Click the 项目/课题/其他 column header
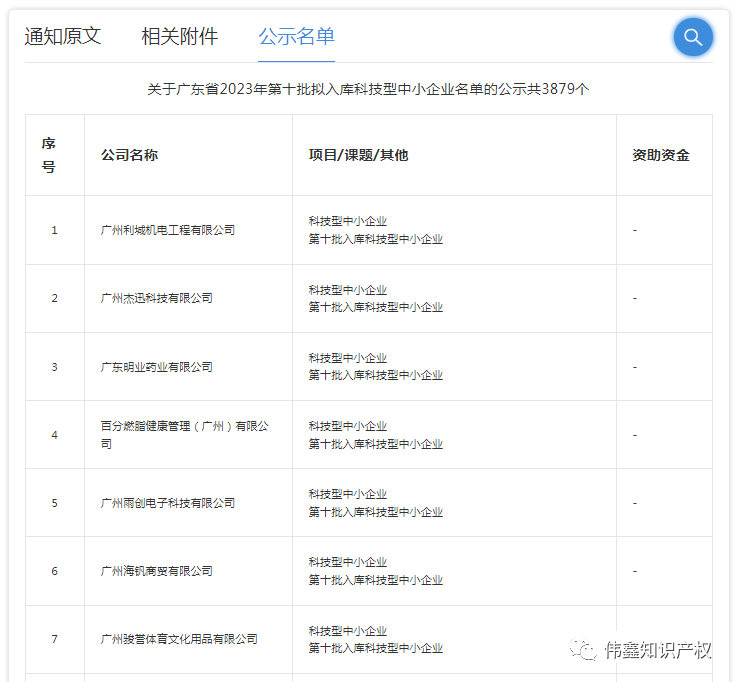735x682 pixels. pyautogui.click(x=359, y=155)
